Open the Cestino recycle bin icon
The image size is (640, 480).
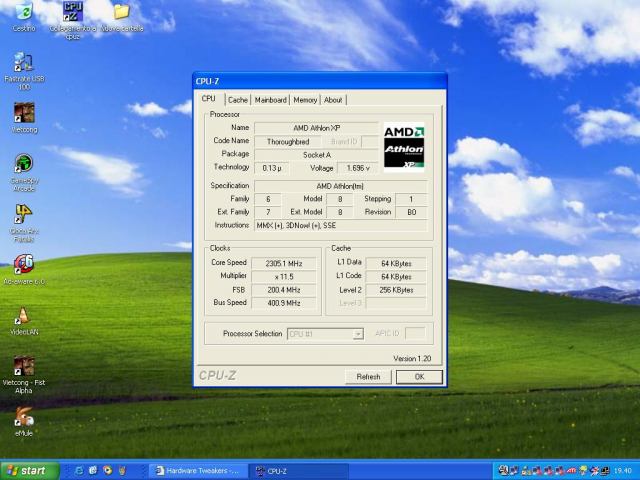[24, 16]
